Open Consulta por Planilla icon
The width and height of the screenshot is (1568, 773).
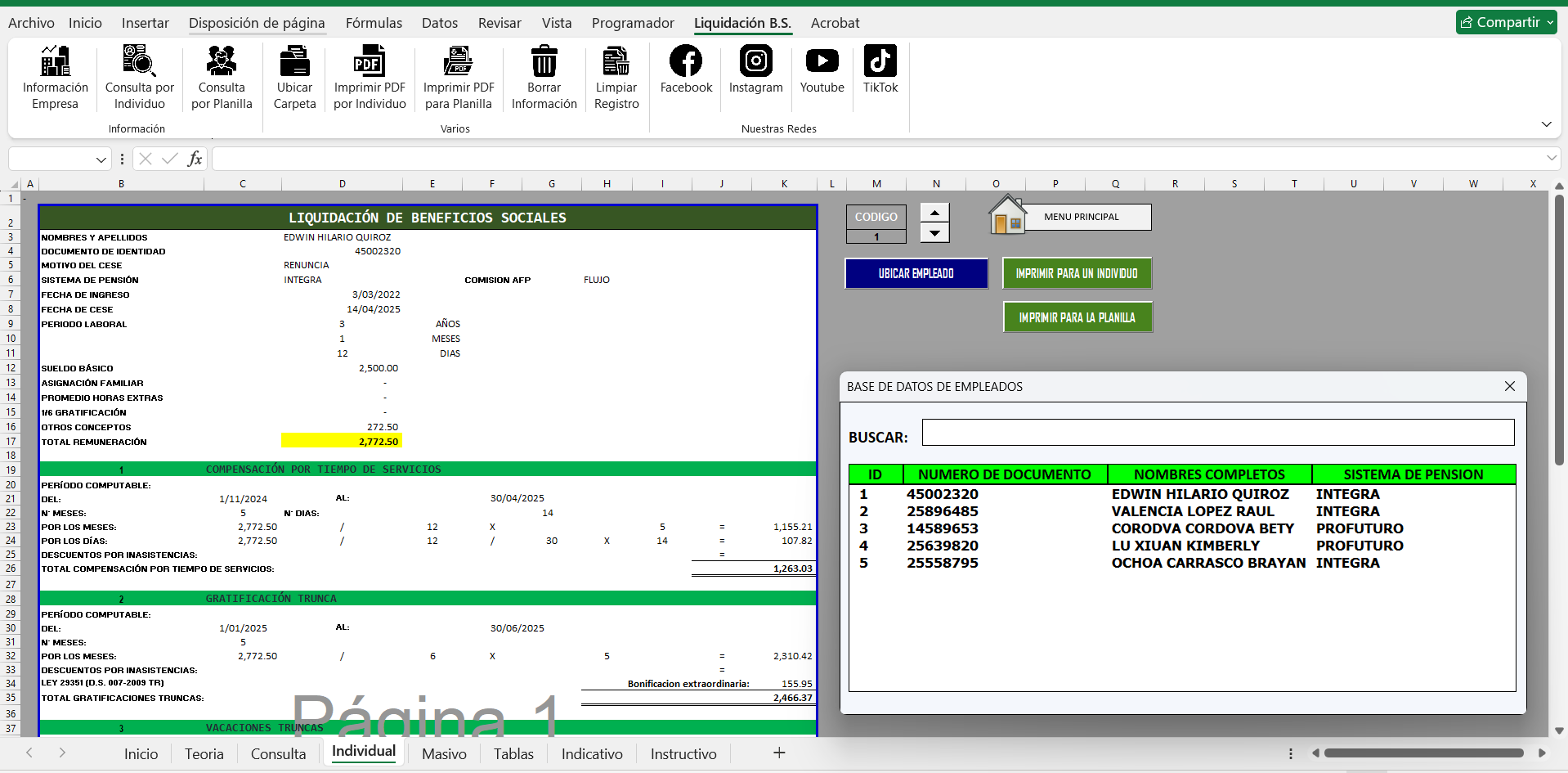point(222,62)
